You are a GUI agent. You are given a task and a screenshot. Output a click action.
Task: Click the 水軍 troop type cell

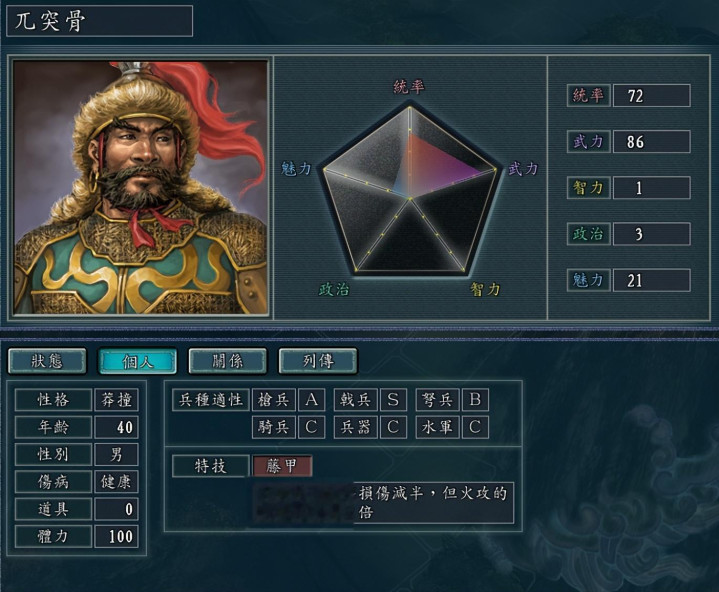click(x=437, y=427)
